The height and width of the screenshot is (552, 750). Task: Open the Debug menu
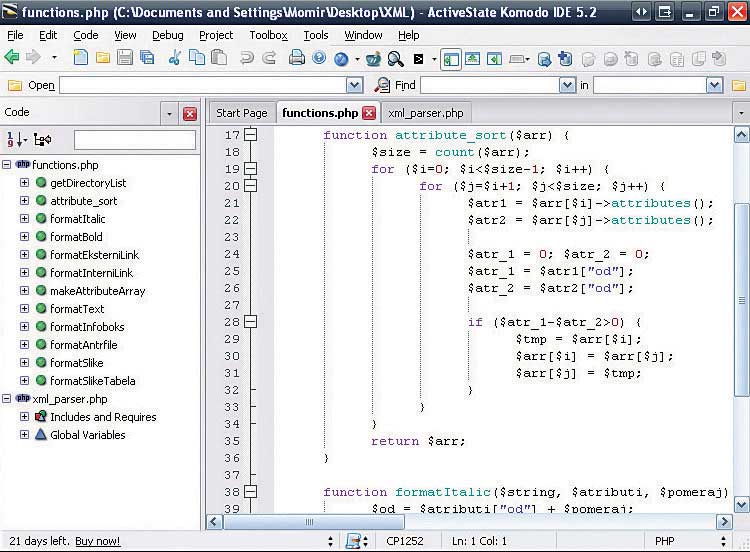(x=167, y=35)
